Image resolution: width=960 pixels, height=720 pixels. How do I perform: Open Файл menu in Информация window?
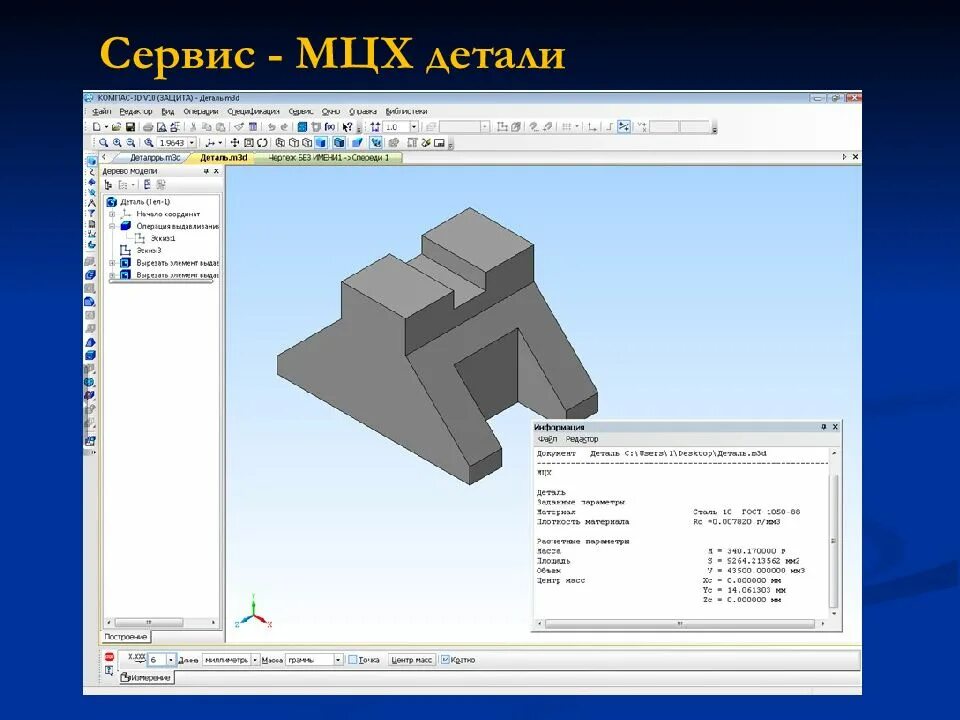547,439
